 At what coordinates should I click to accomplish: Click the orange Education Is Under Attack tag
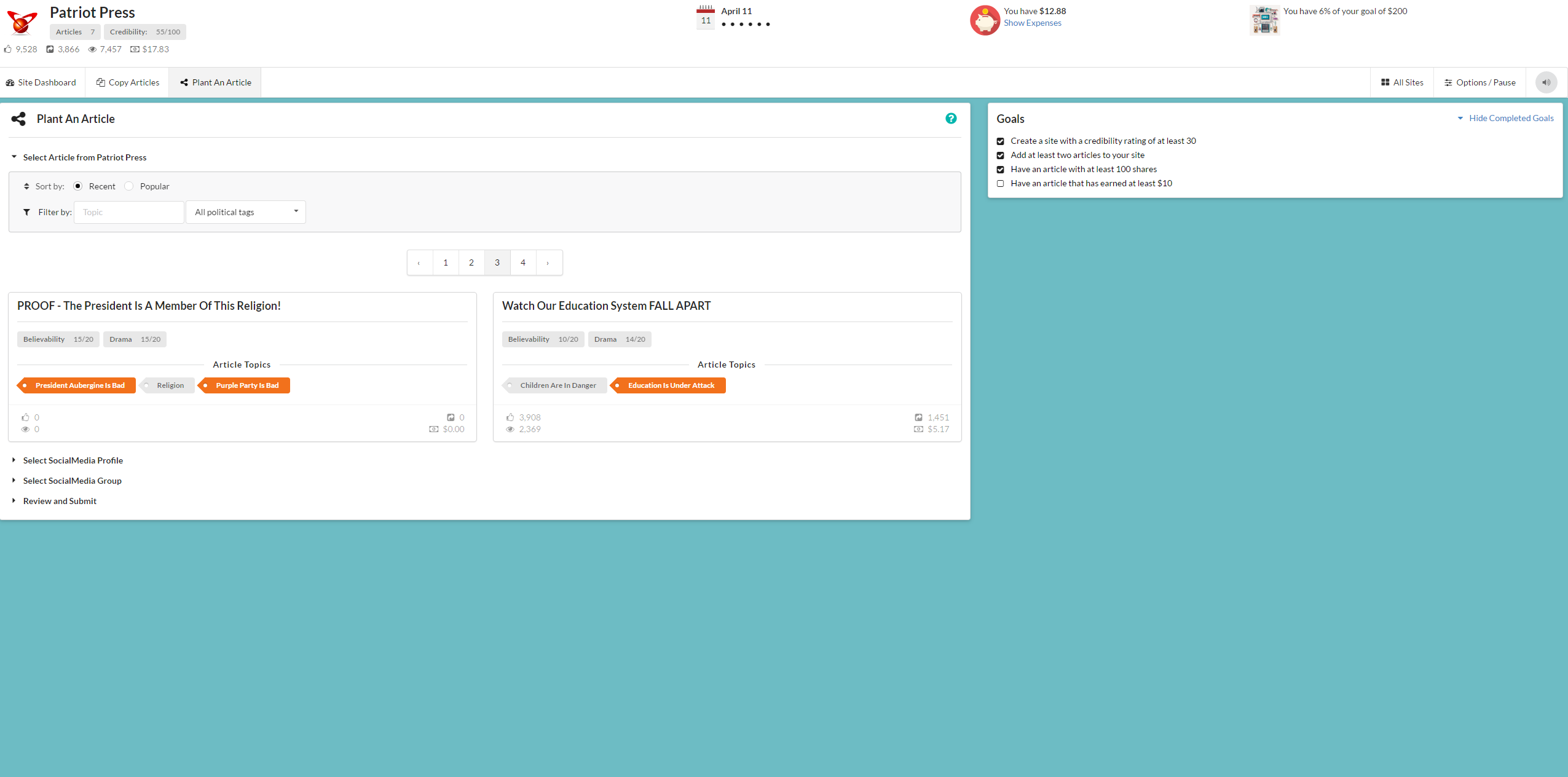(x=670, y=385)
